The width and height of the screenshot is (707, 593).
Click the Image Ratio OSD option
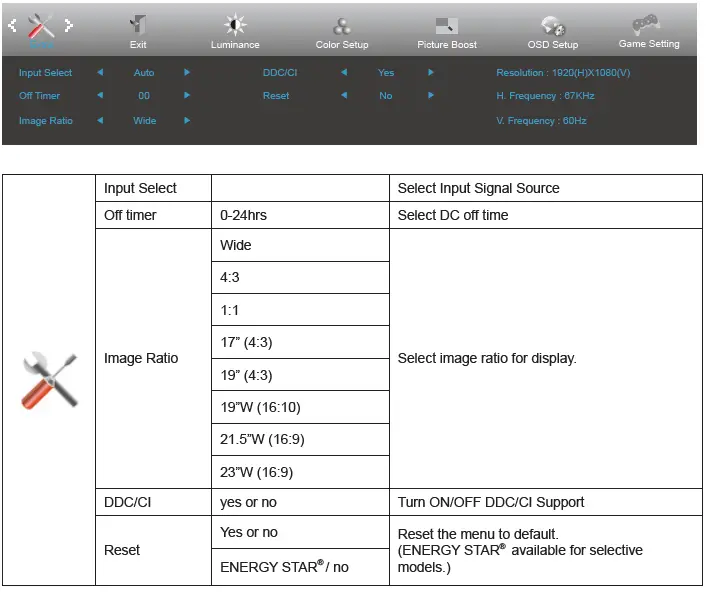point(46,121)
